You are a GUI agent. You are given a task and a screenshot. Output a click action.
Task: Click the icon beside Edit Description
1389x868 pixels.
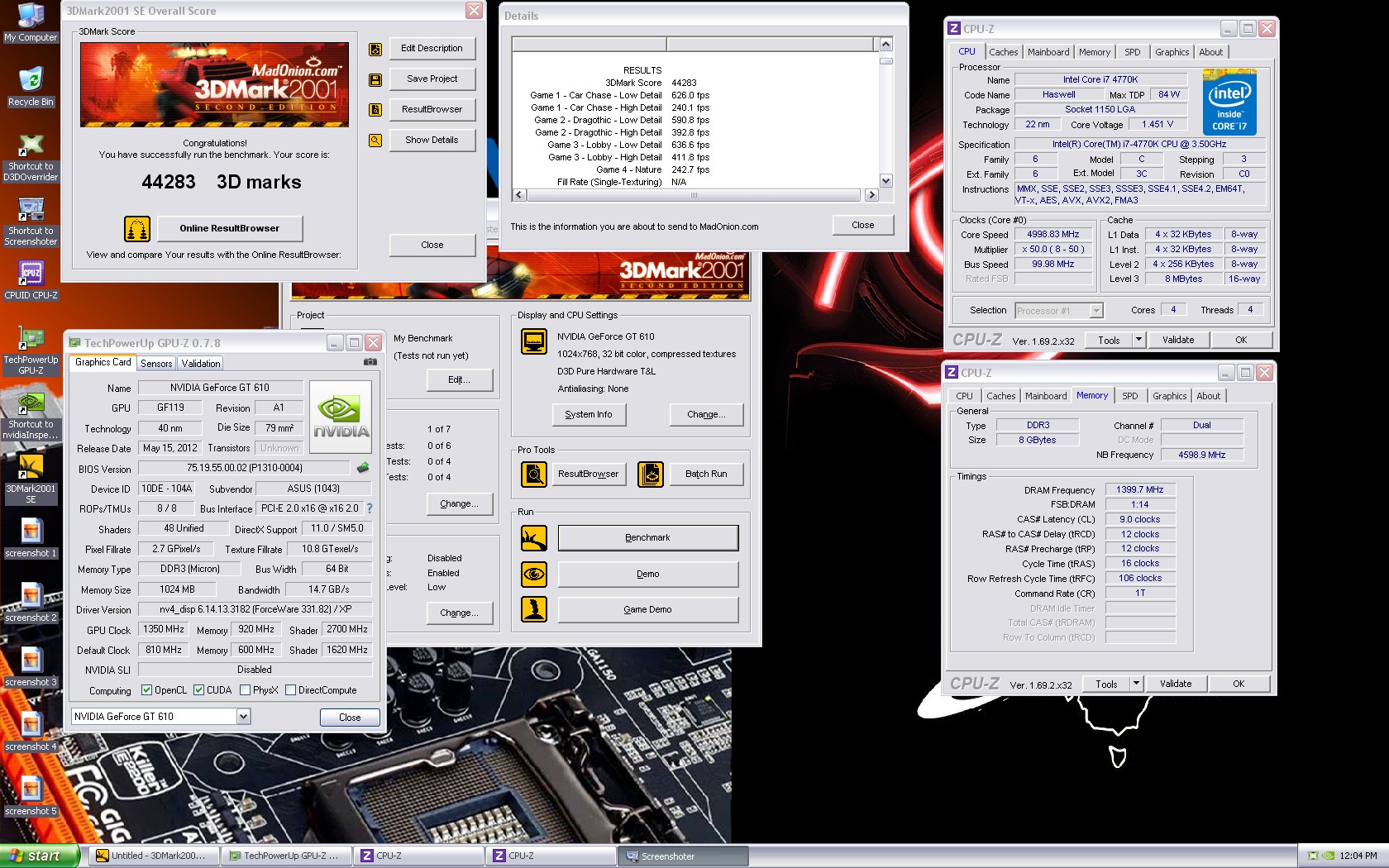(x=375, y=49)
